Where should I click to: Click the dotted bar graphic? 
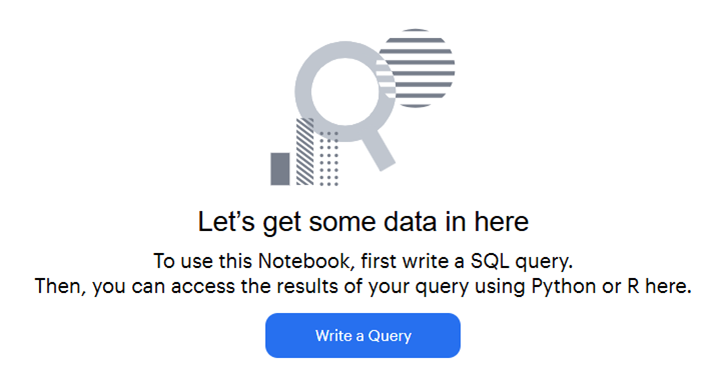[x=329, y=158]
